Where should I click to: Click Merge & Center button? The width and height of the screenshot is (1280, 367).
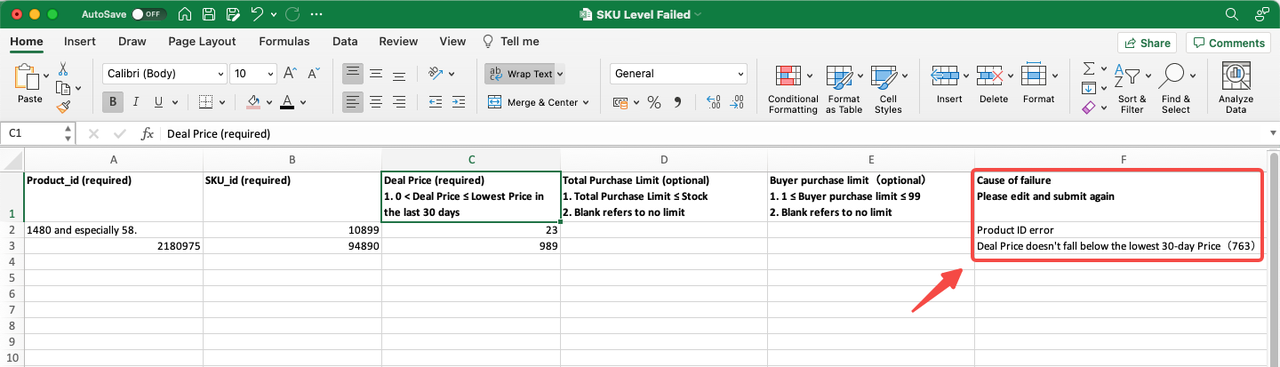533,102
